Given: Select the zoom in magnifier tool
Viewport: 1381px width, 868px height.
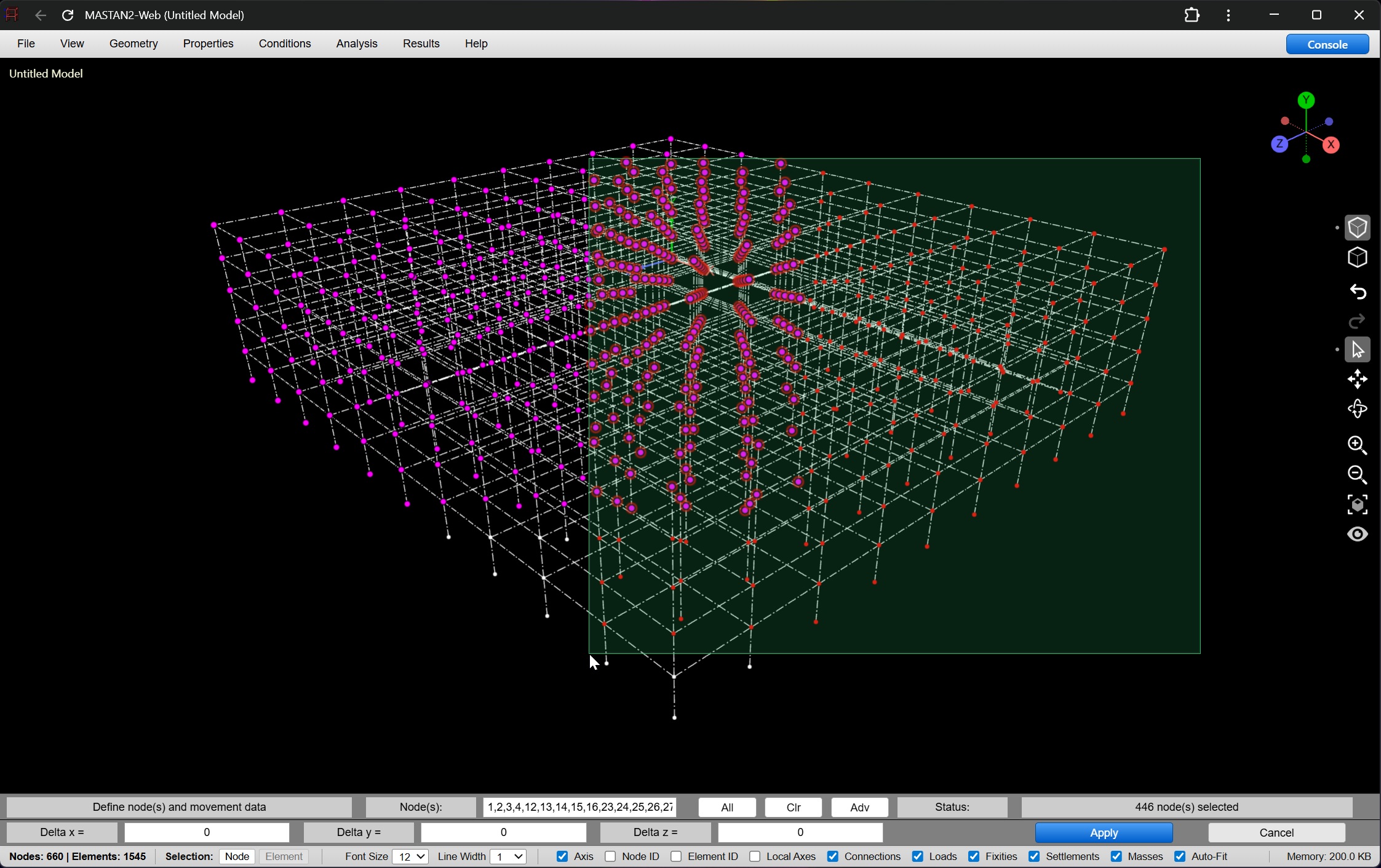Looking at the screenshot, I should pyautogui.click(x=1358, y=445).
